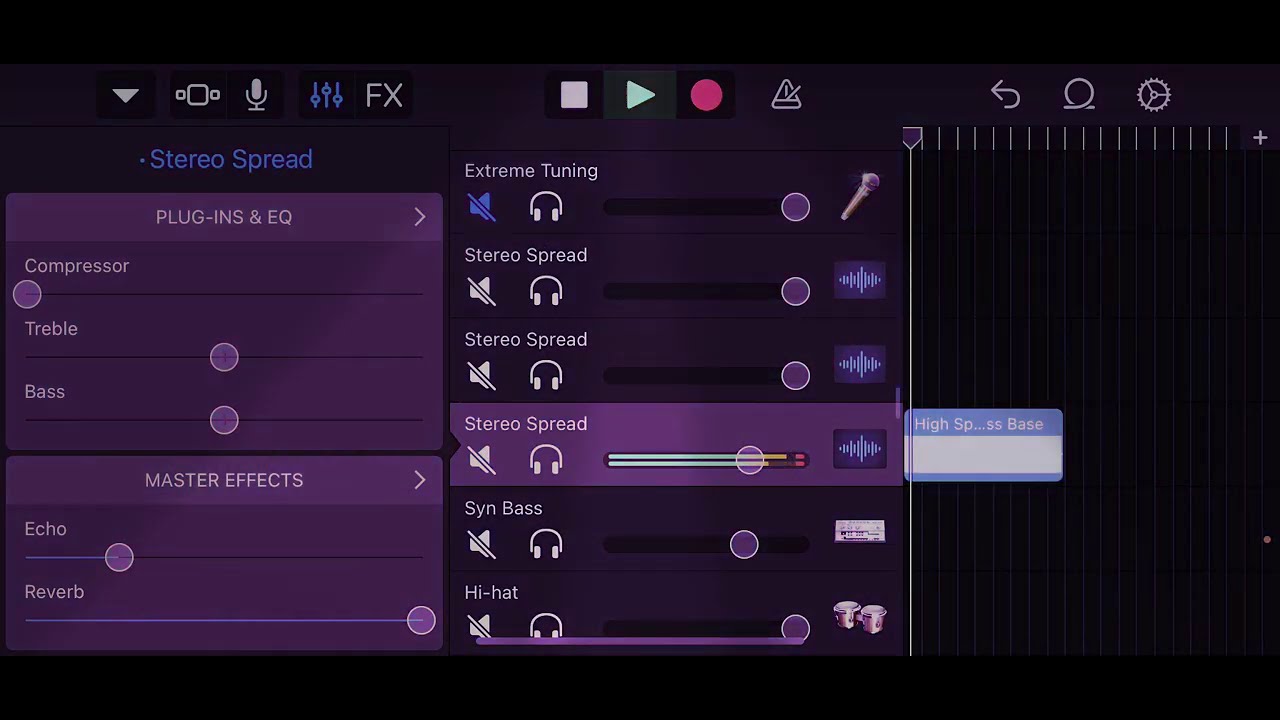Viewport: 1280px width, 720px height.
Task: Click the highlighted Stereo Spread waveform icon
Action: pyautogui.click(x=860, y=448)
